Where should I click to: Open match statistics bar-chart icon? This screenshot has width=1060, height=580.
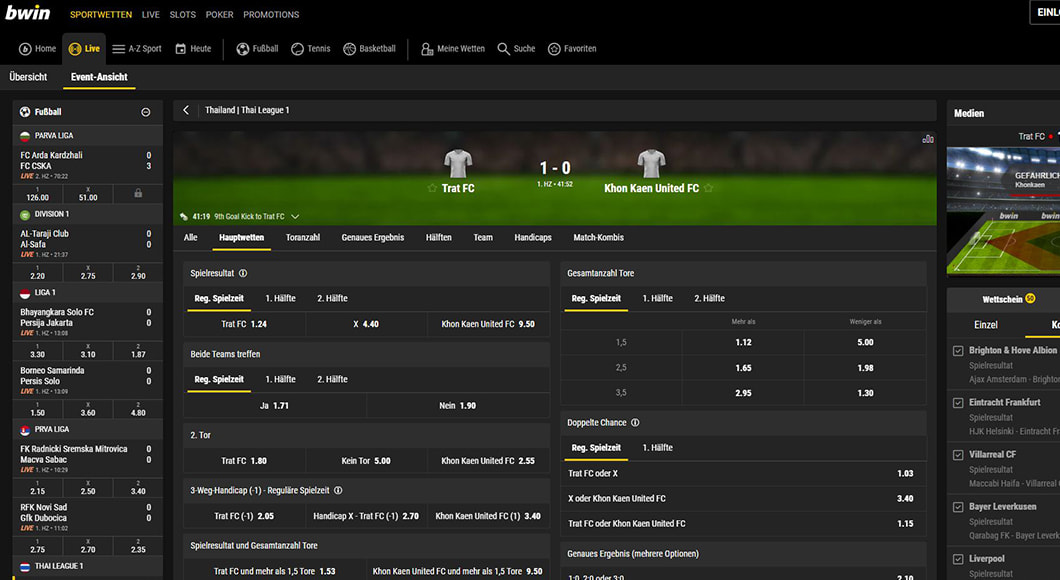coord(928,139)
